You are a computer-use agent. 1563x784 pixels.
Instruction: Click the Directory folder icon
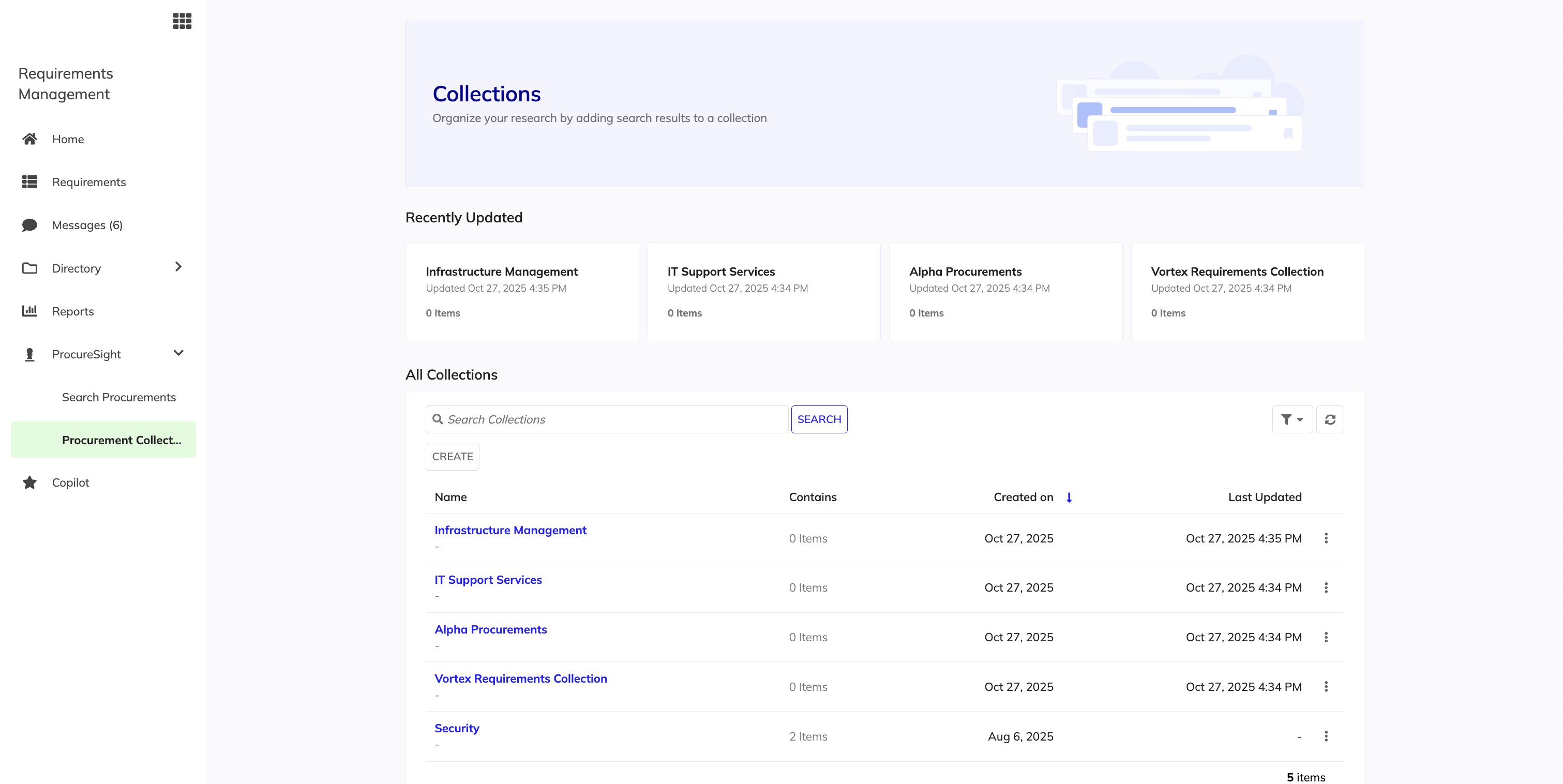coord(29,268)
